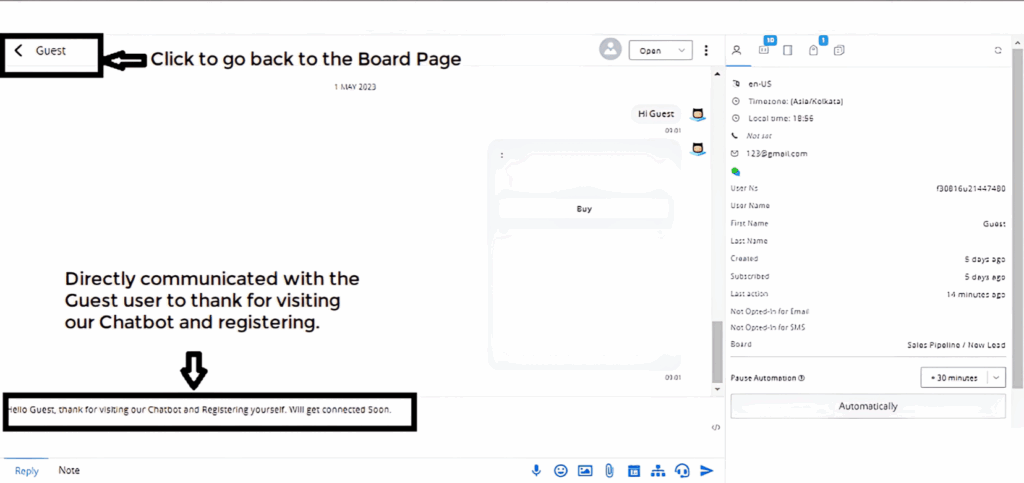Click the image upload icon
This screenshot has height=483, width=1024.
point(585,470)
